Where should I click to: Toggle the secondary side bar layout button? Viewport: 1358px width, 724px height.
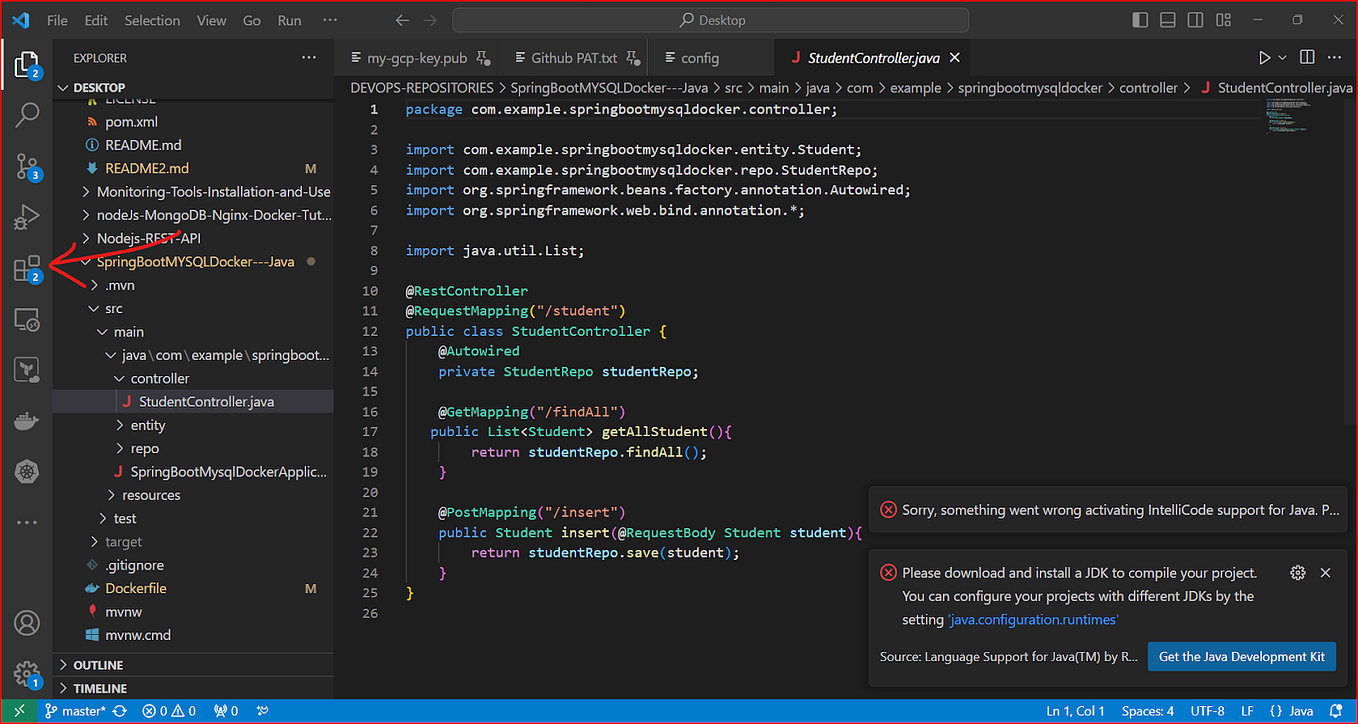[x=1194, y=20]
